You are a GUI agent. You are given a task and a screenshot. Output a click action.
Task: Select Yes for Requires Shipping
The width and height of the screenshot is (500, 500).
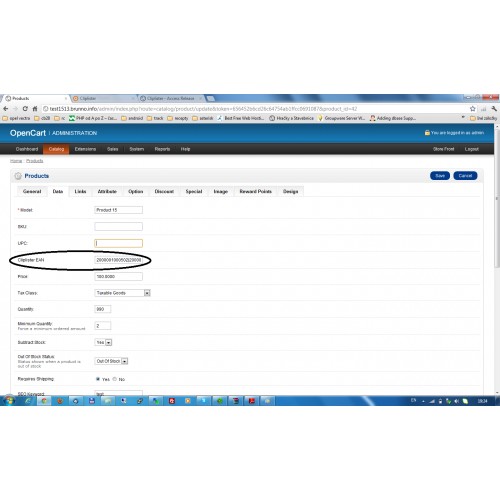tap(98, 379)
